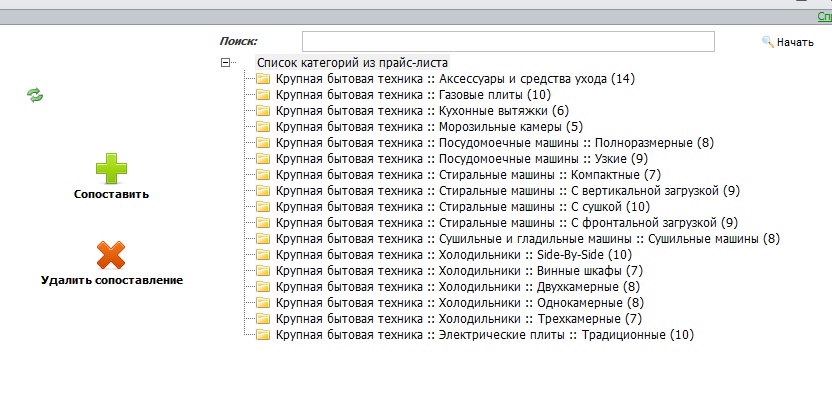The width and height of the screenshot is (832, 408).
Task: Click inside the Поиск search field
Action: tap(508, 41)
